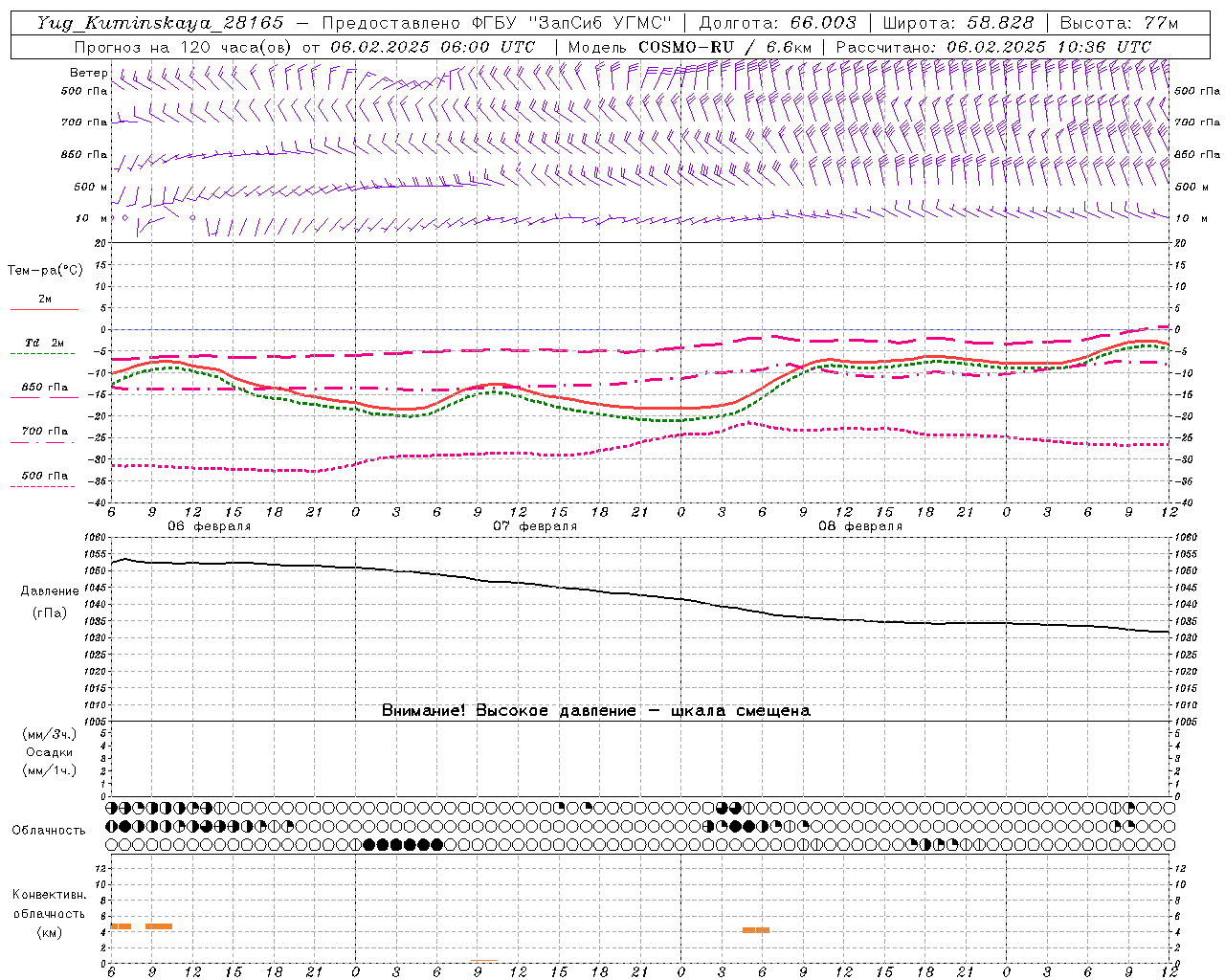
Task: Select the text Предоставлено ФГБУ "ЗапСиб УГМС"
Action: click(497, 23)
